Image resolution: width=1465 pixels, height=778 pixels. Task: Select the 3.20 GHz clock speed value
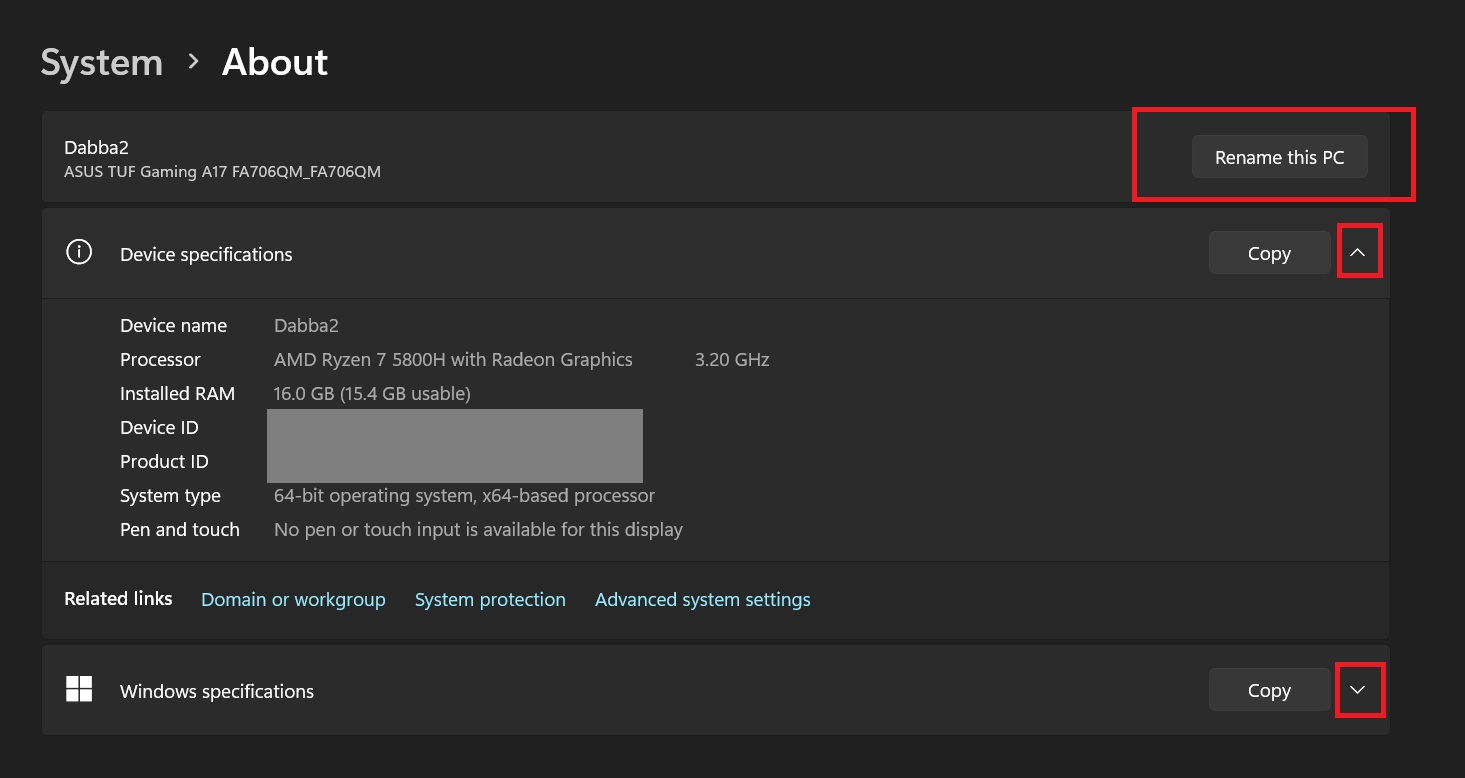[x=732, y=360]
